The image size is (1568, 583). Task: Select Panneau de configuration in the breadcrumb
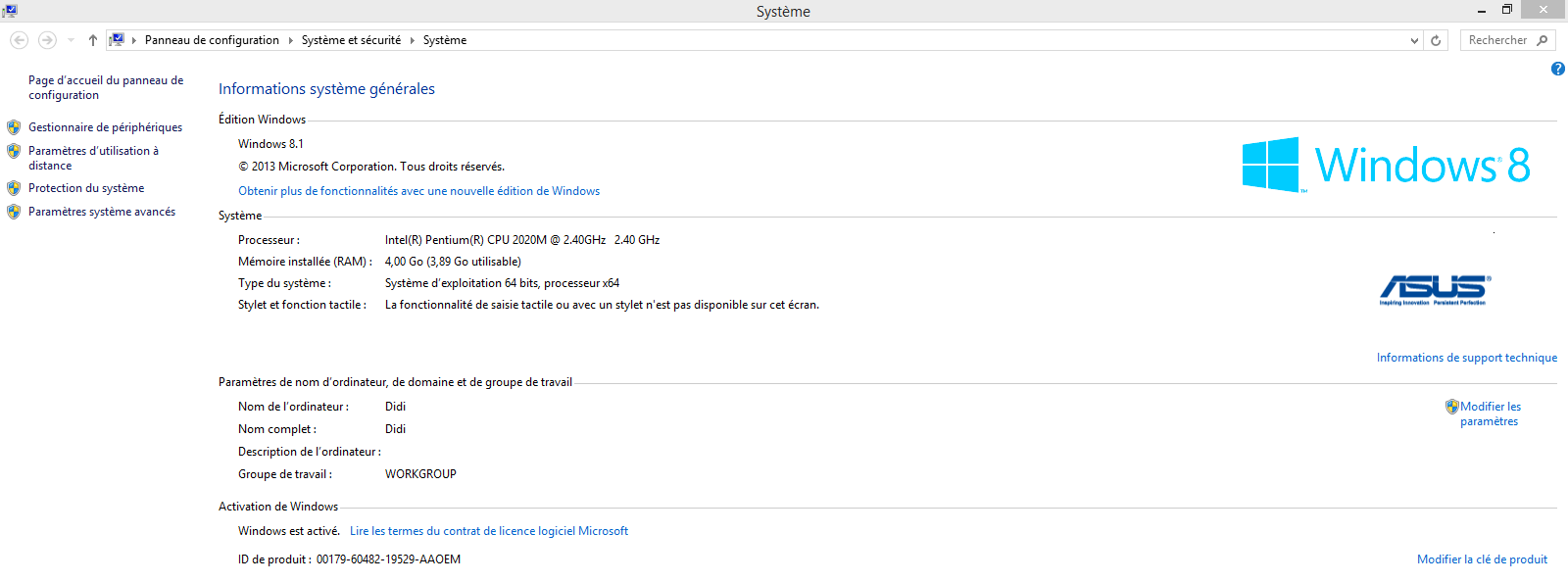point(212,40)
